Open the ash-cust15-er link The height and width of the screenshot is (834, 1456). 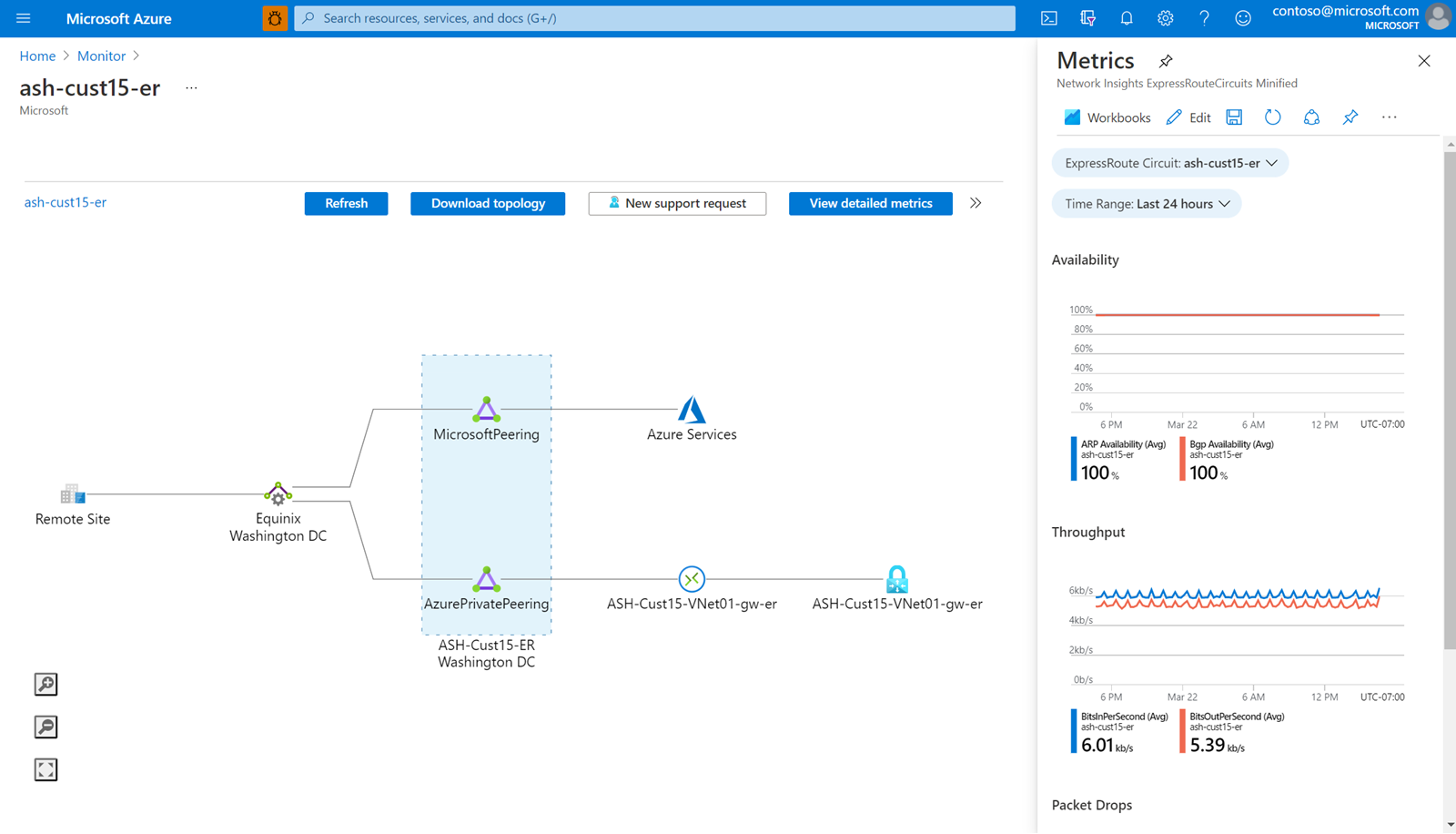(x=66, y=202)
